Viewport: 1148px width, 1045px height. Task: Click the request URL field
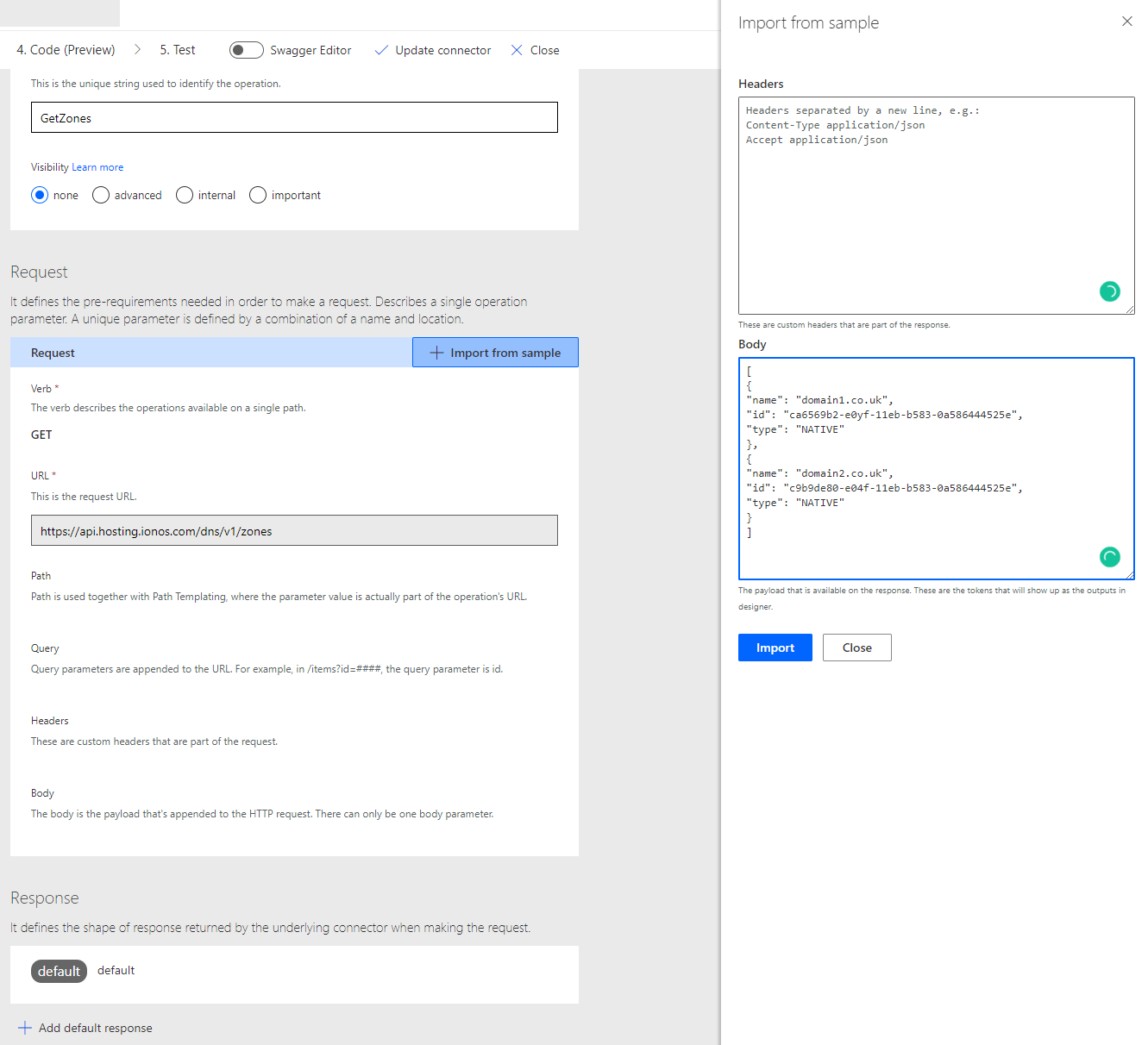coord(293,530)
